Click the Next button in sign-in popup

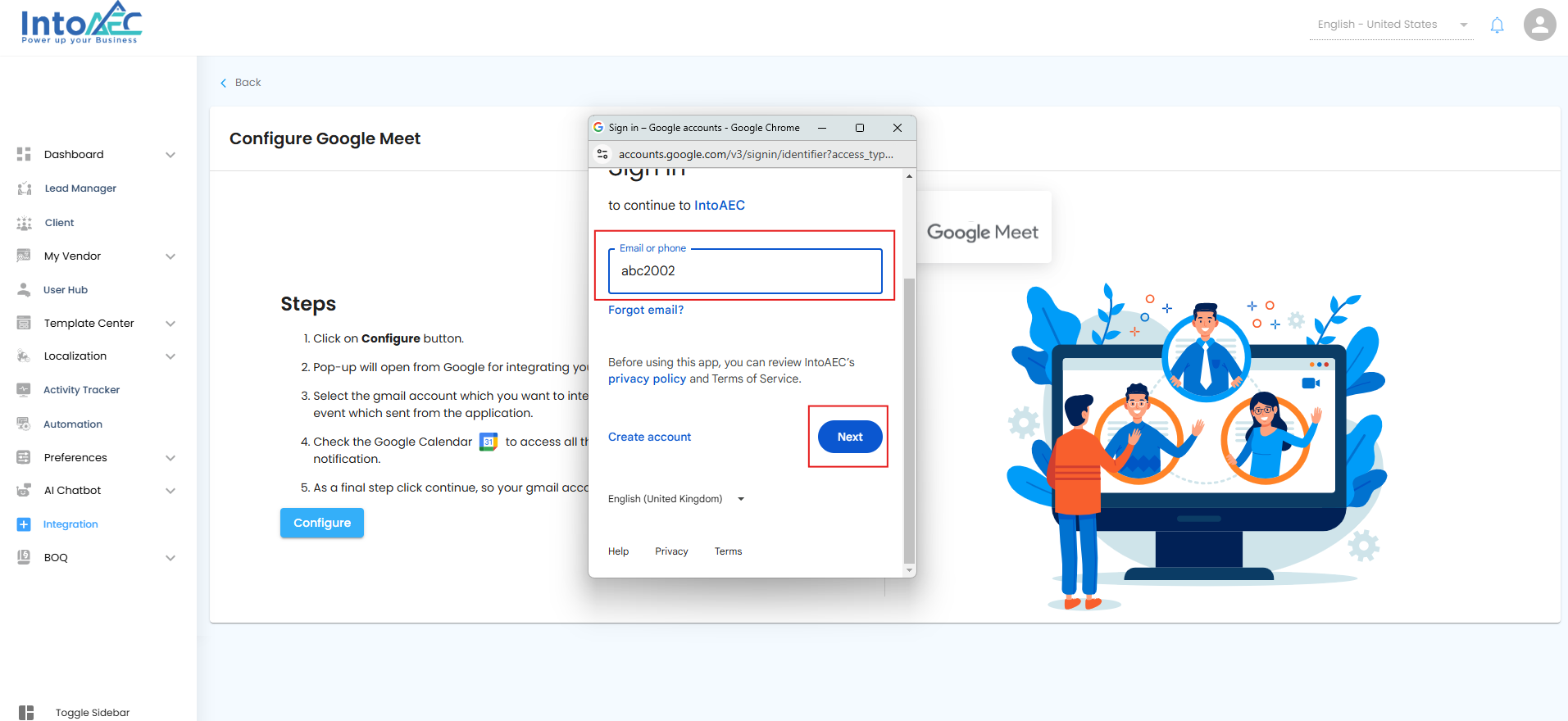point(850,437)
